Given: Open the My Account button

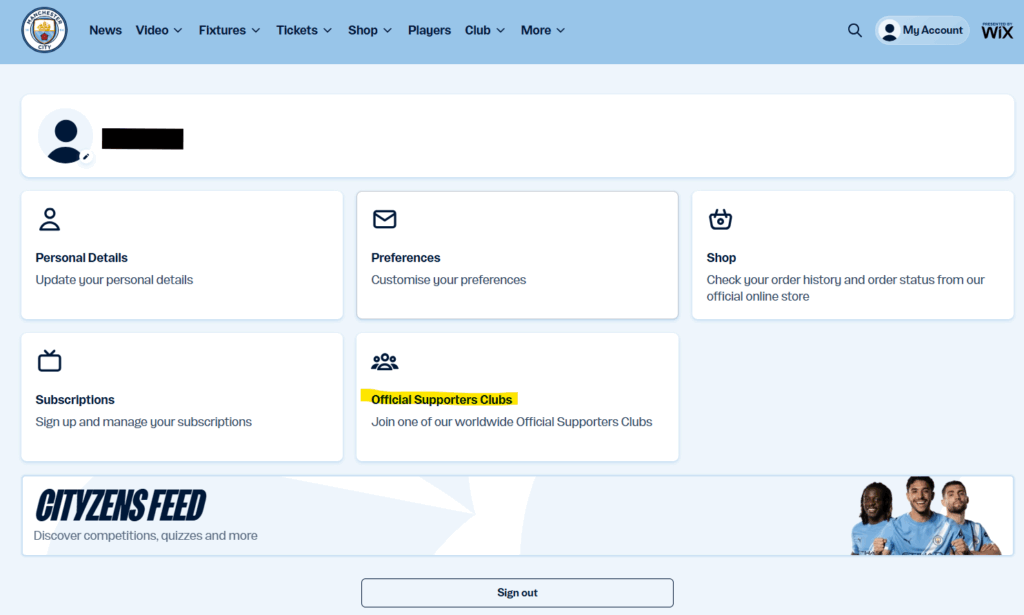Looking at the screenshot, I should click(x=921, y=30).
